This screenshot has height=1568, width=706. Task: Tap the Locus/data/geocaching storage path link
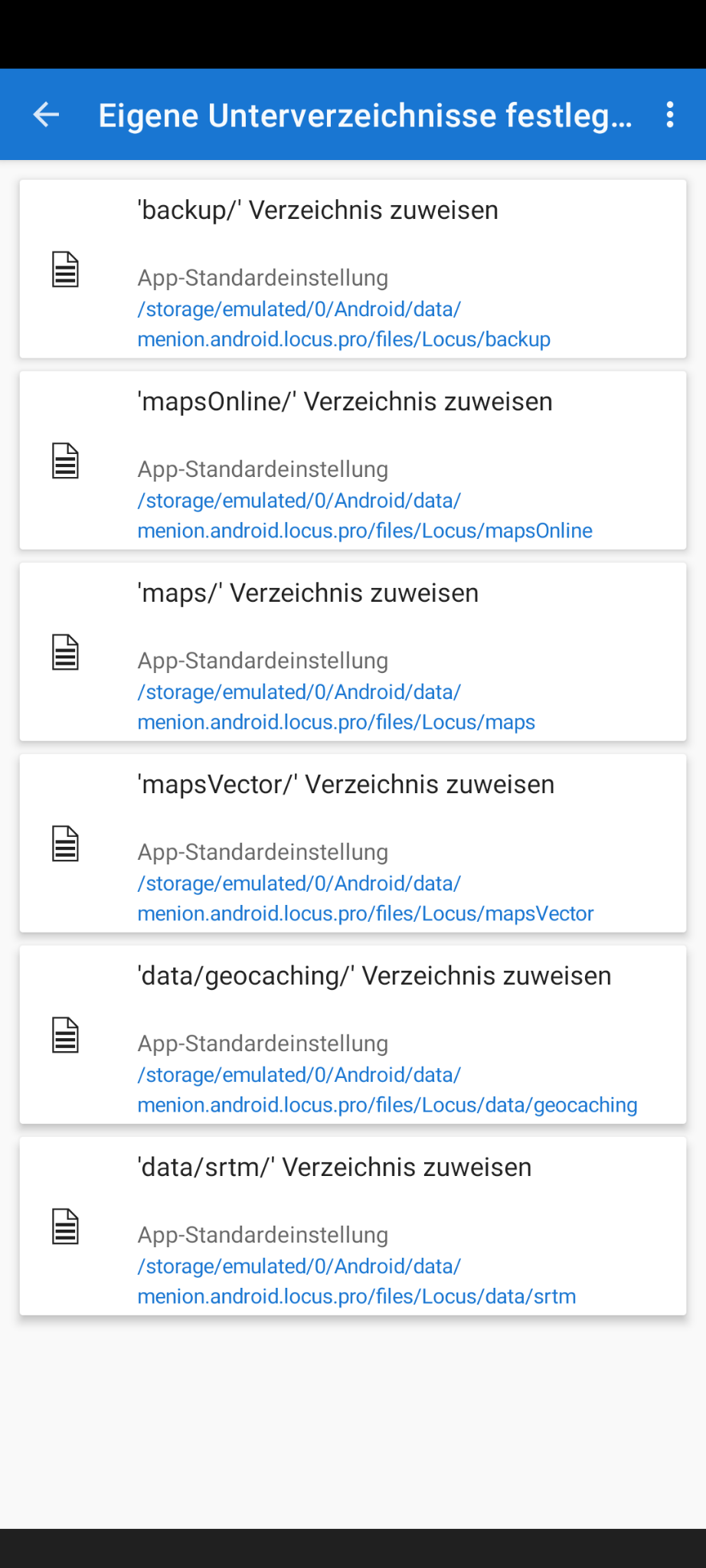point(387,1090)
